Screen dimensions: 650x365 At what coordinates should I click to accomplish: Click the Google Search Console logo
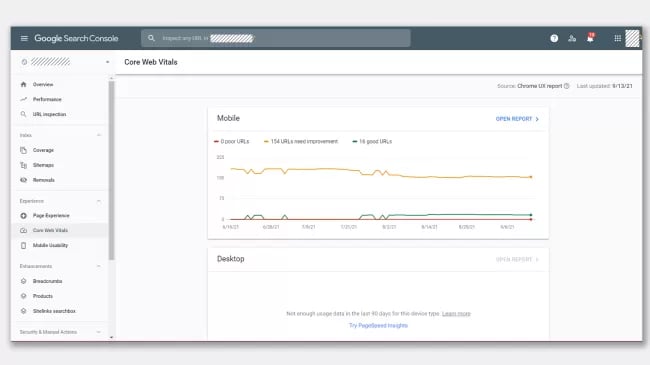click(76, 38)
